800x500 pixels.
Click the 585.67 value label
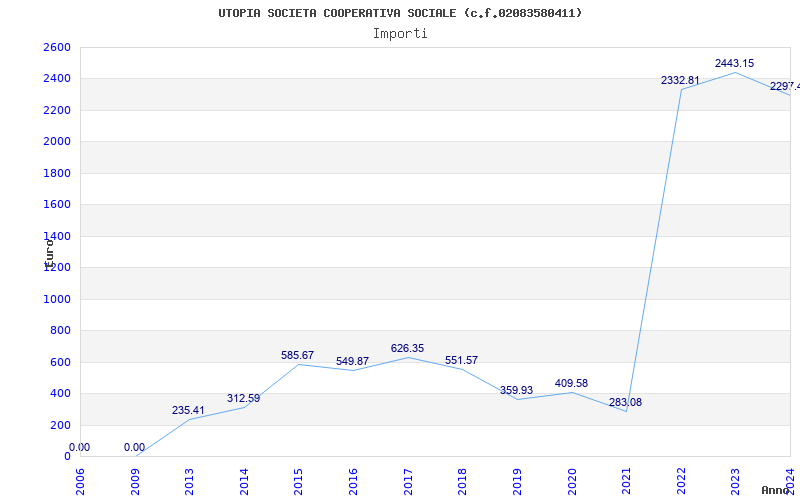point(297,355)
